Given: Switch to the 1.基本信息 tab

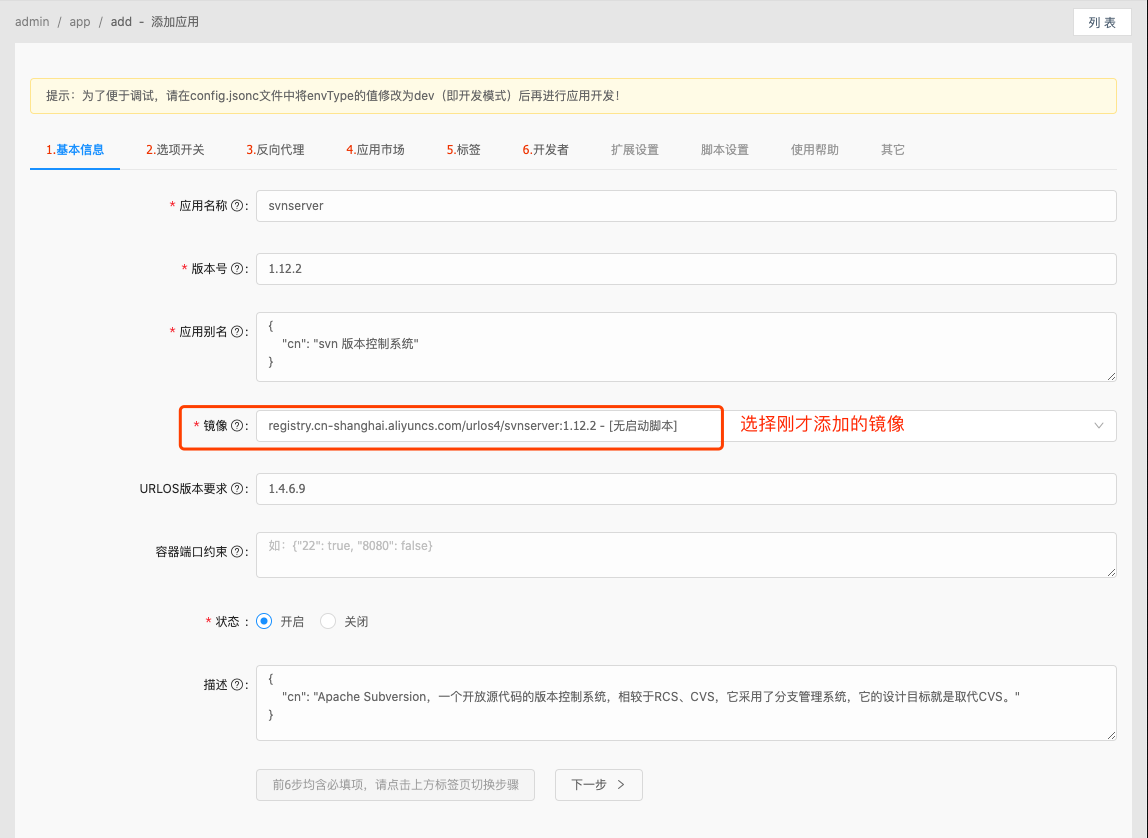Looking at the screenshot, I should [x=75, y=150].
